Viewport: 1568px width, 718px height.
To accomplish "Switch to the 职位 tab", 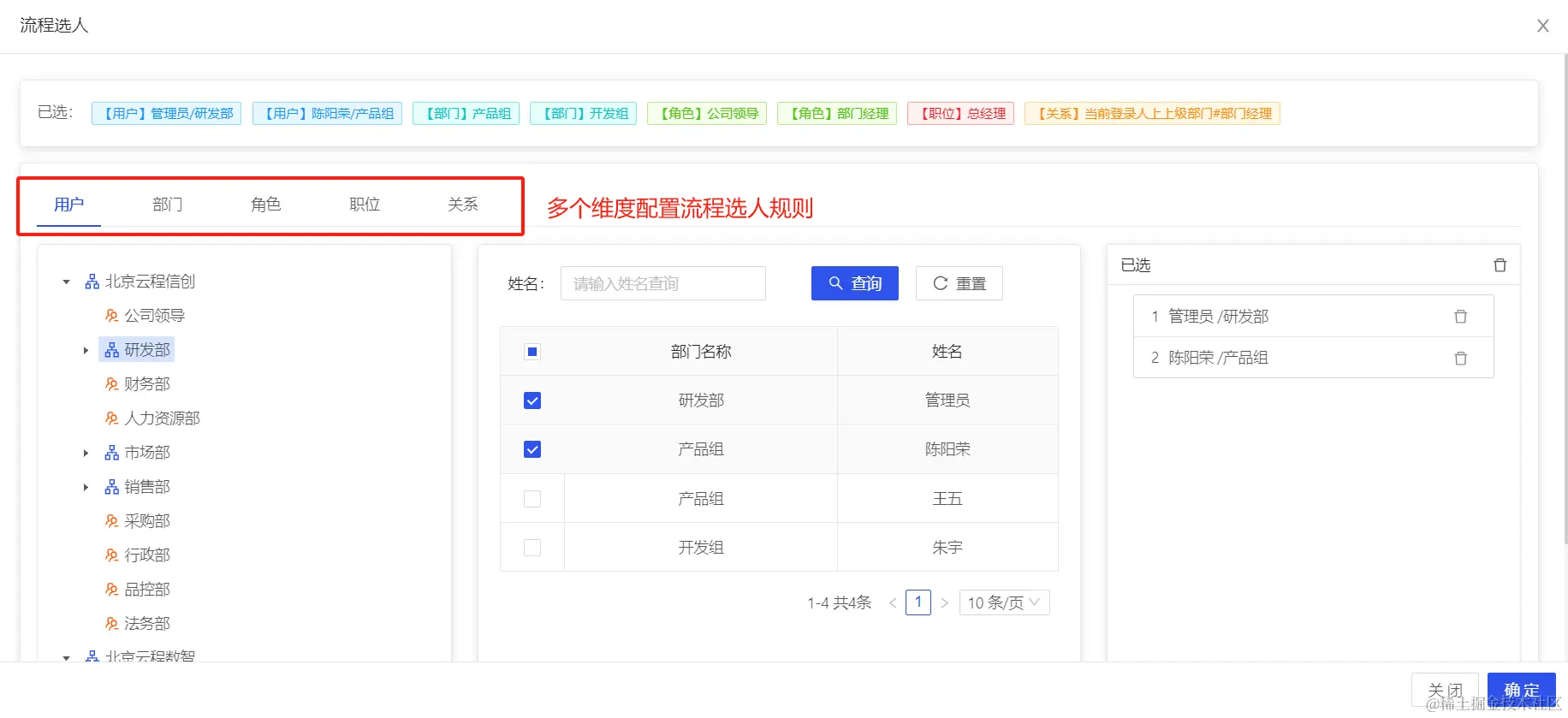I will (x=364, y=205).
